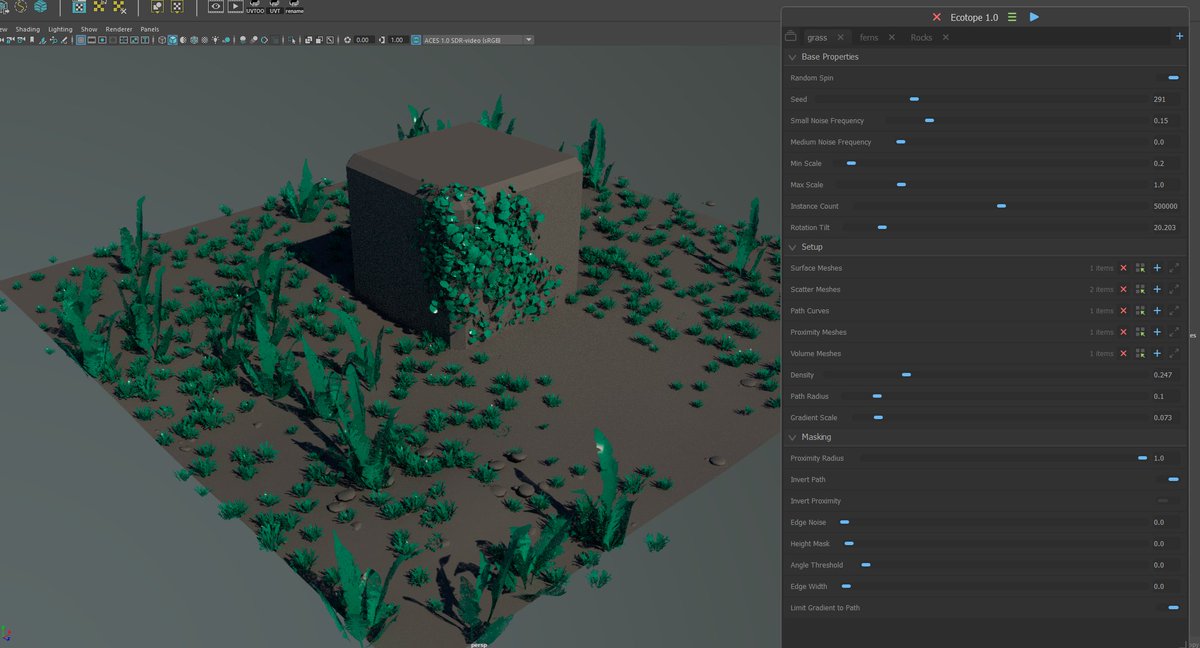Toggle the Random Spin switch
The image size is (1200, 648).
1173,78
